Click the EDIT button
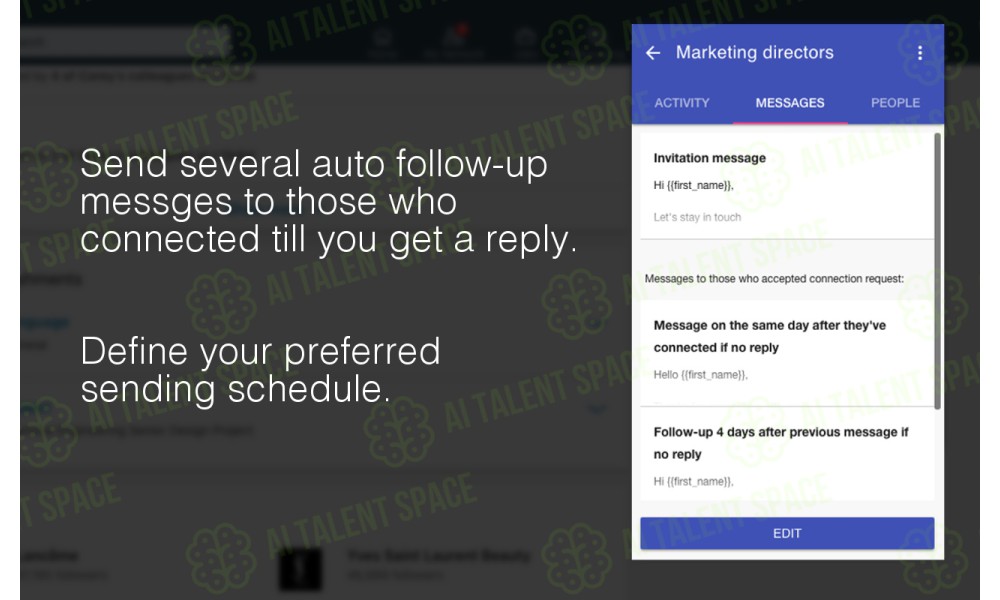Viewport: 1000px width, 600px height. 787,533
